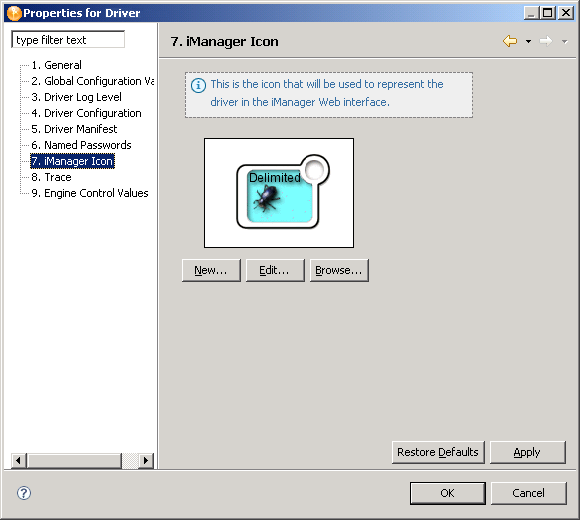Image resolution: width=580 pixels, height=520 pixels.
Task: Close the Properties for Driver dialog
Action: (566, 13)
